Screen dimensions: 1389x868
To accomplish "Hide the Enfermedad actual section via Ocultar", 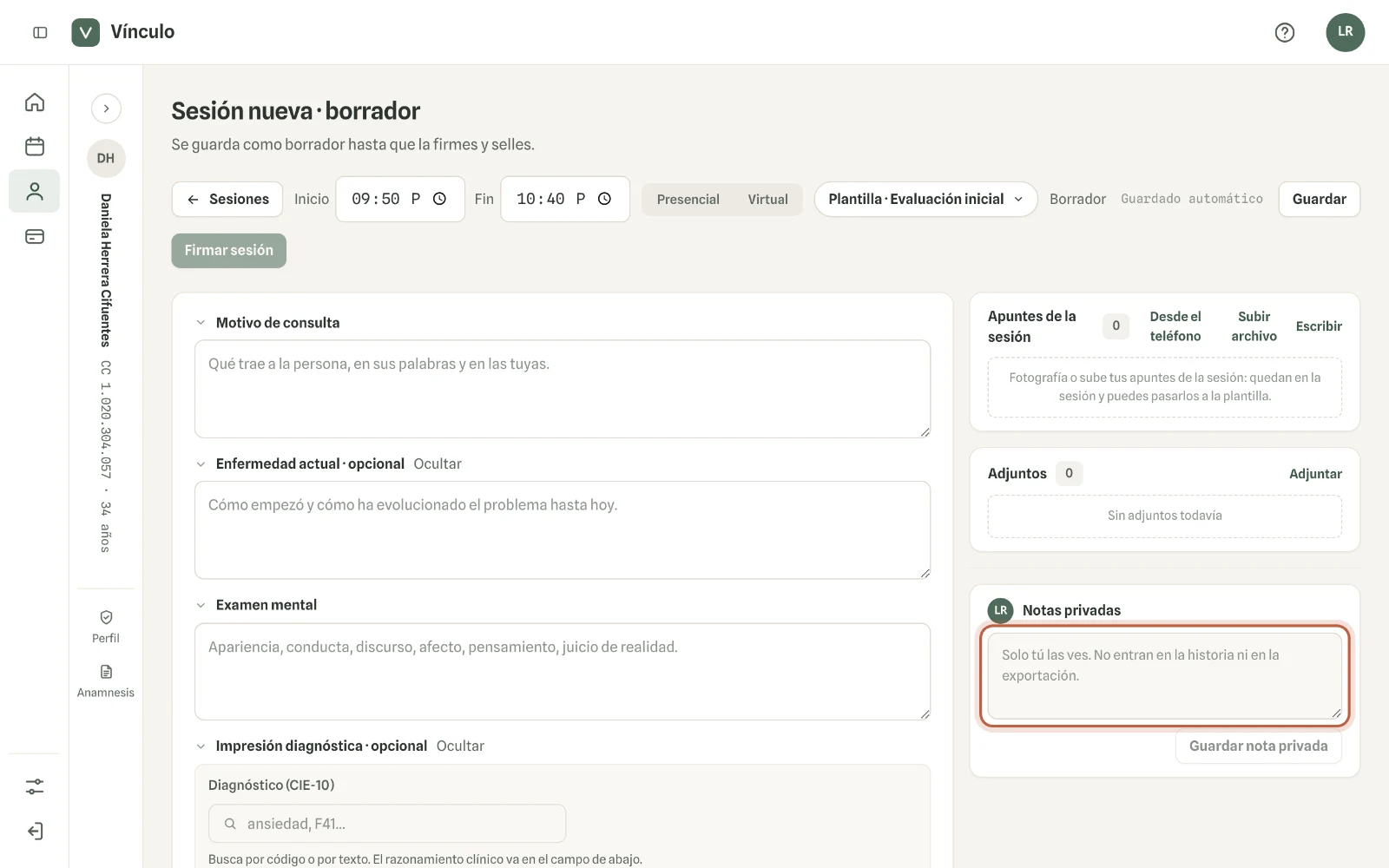I will point(438,464).
